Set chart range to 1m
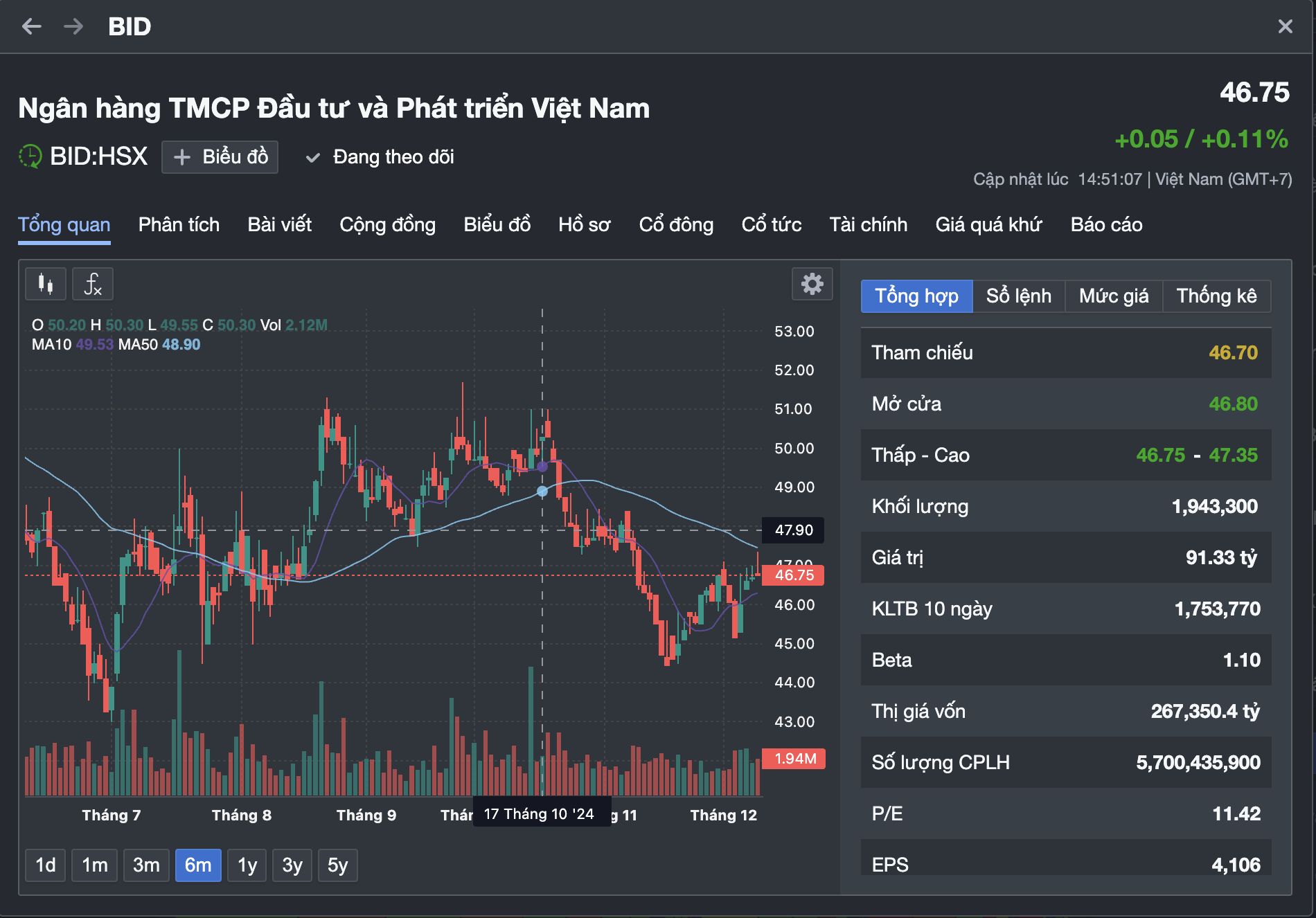 coord(95,865)
